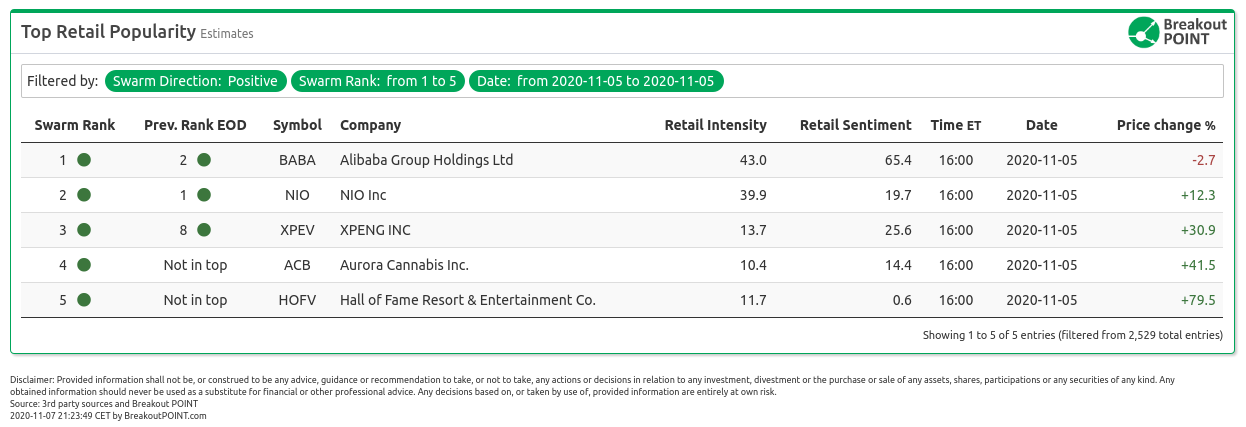This screenshot has width=1246, height=427.
Task: Click the Hall of Fame Resort company name
Action: tap(467, 300)
